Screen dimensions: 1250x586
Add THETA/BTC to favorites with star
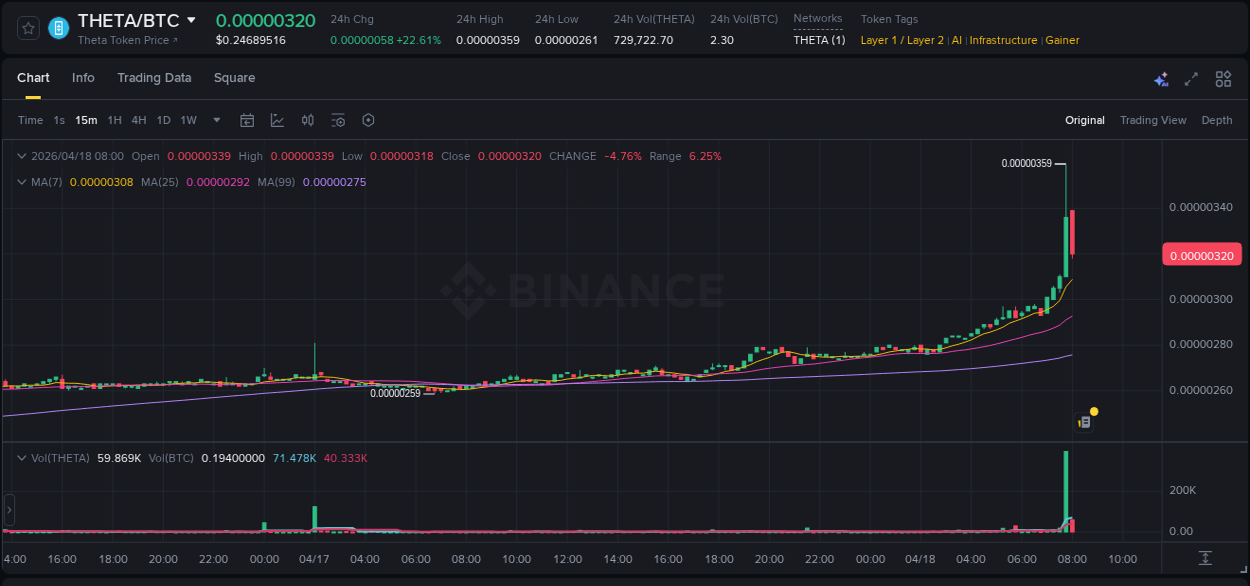point(29,28)
